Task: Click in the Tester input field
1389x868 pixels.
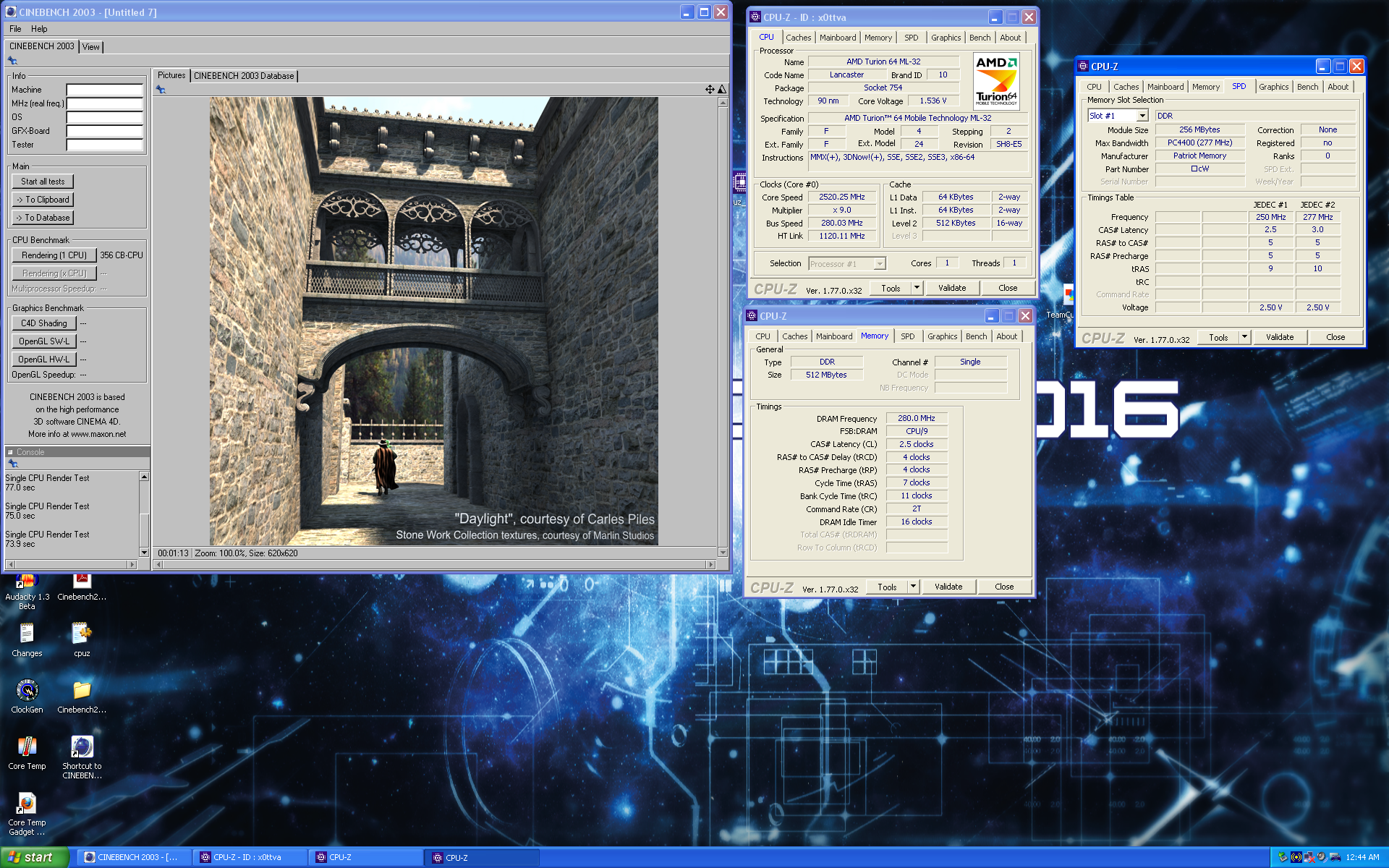Action: (x=105, y=145)
